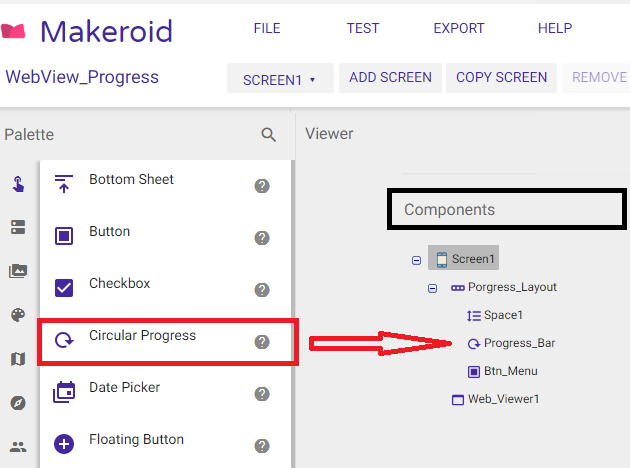This screenshot has height=468, width=630.
Task: Click the ADD SCREEN button
Action: pos(390,78)
